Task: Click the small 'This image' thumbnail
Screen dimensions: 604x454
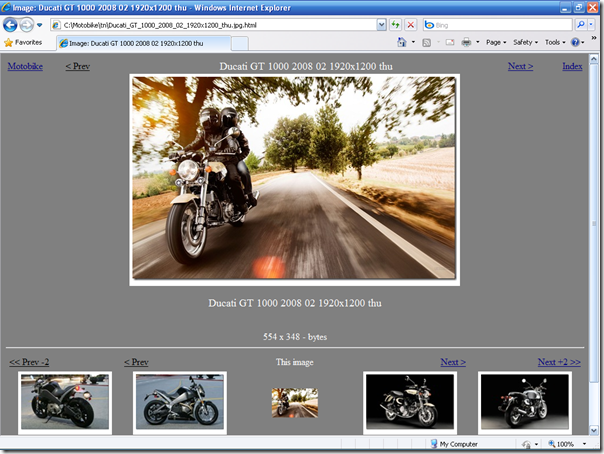Action: 295,403
